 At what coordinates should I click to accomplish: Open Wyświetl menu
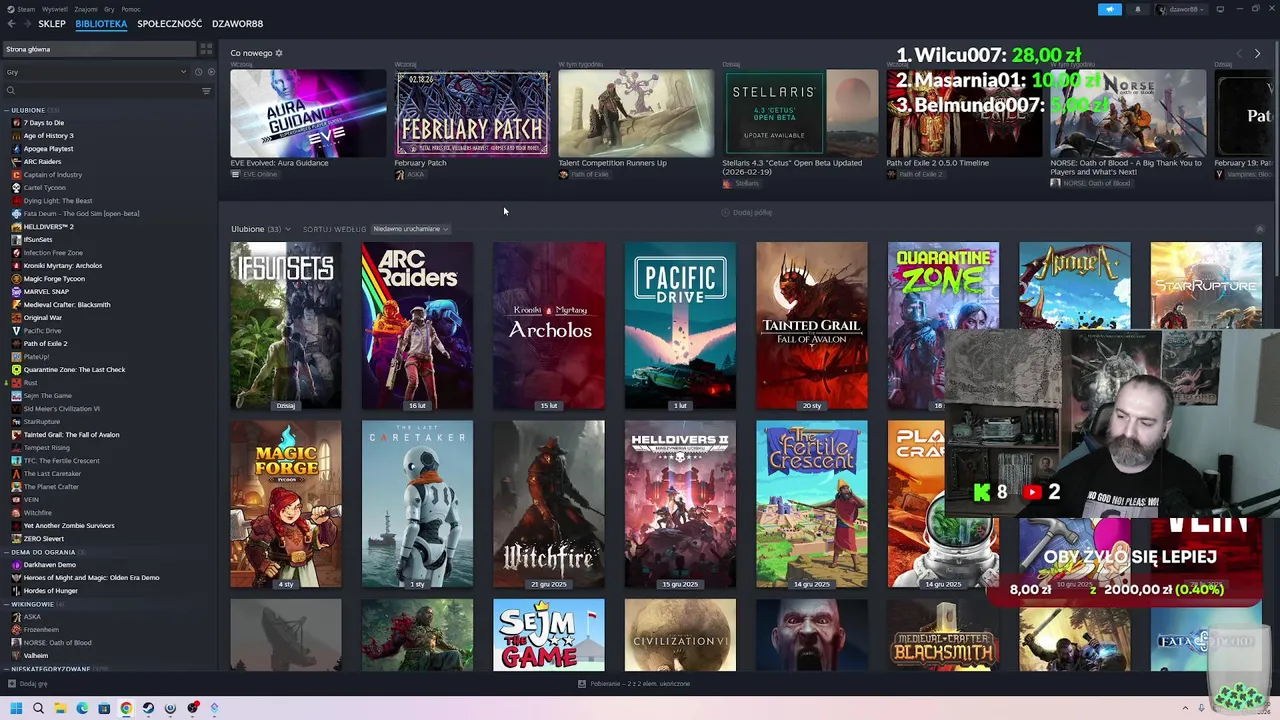coord(55,9)
